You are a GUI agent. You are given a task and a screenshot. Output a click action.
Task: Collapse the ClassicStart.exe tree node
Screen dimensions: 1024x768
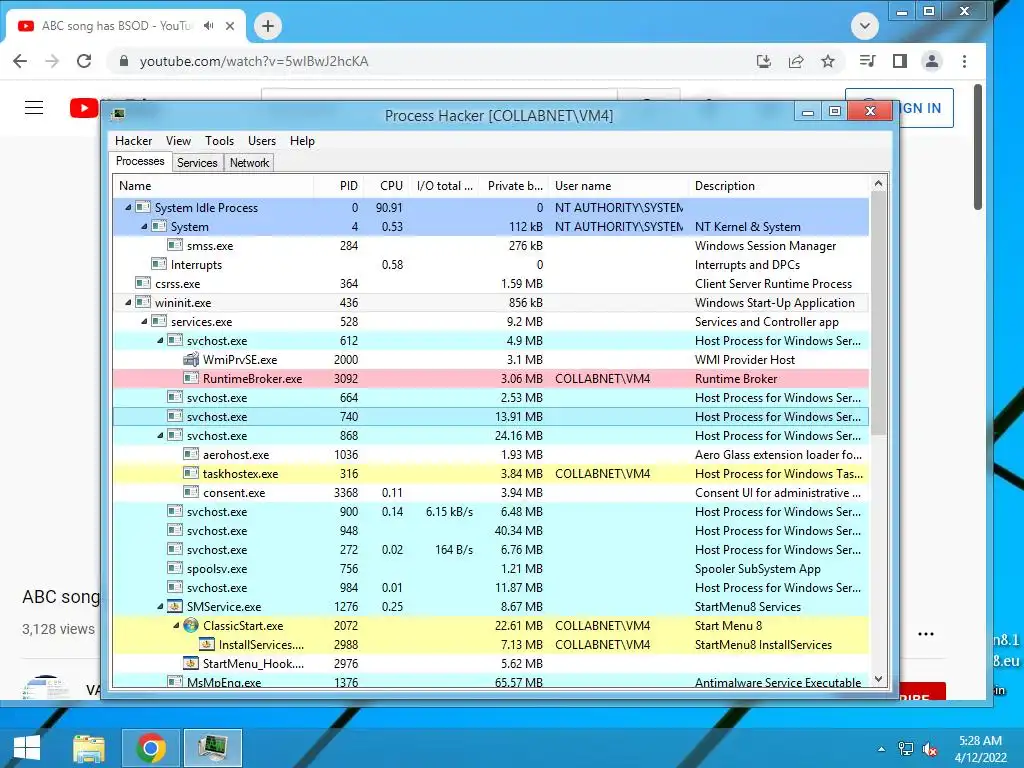tap(176, 626)
